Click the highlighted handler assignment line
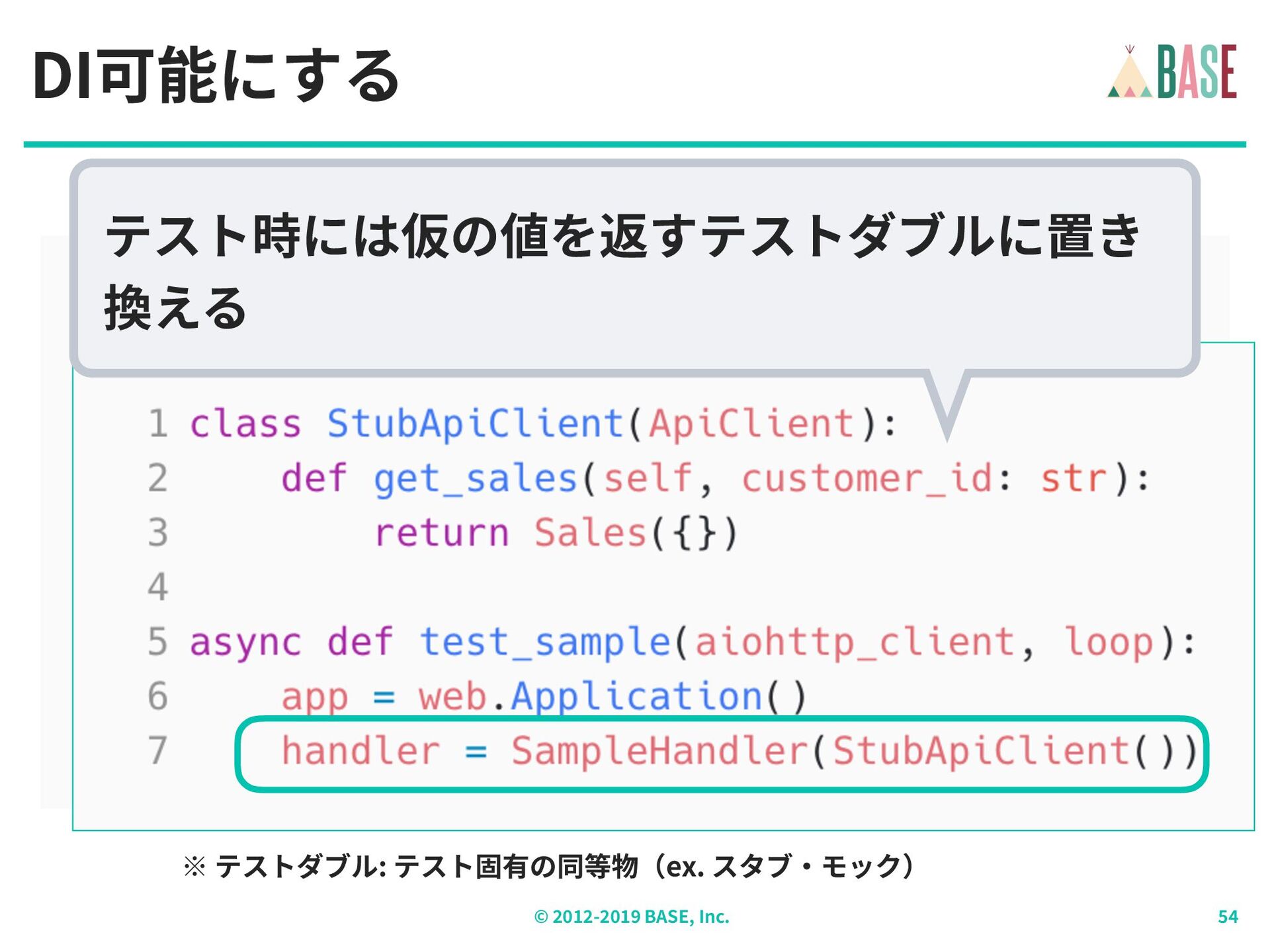Screen dimensions: 1270x952 (721, 752)
